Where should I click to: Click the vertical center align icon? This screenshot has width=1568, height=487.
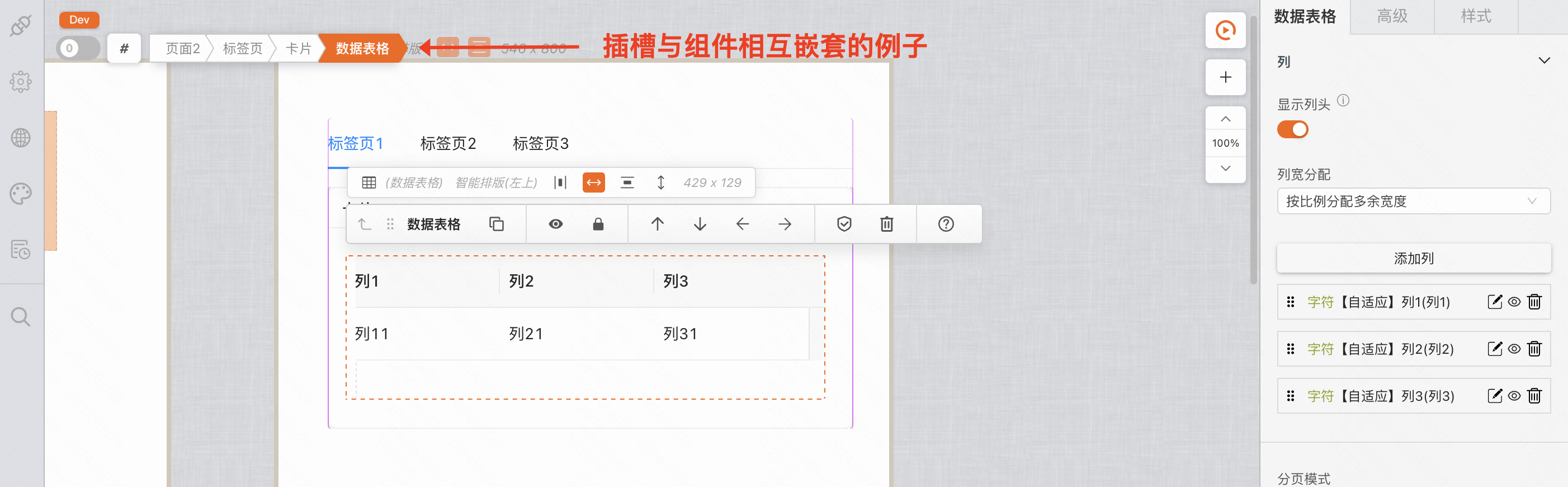(x=627, y=183)
